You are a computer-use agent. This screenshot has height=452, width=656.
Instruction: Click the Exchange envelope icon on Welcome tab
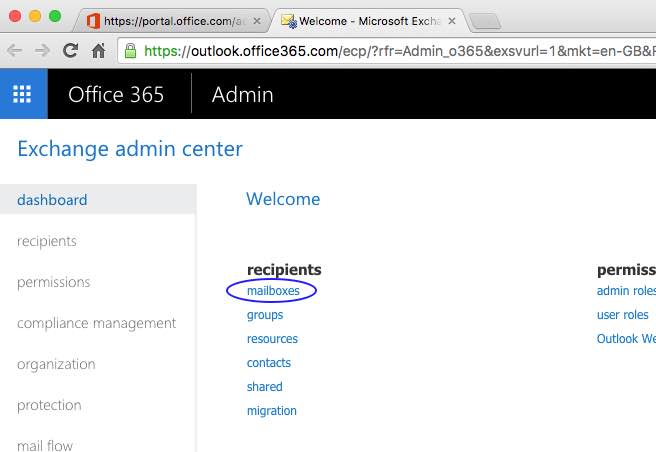pyautogui.click(x=289, y=21)
